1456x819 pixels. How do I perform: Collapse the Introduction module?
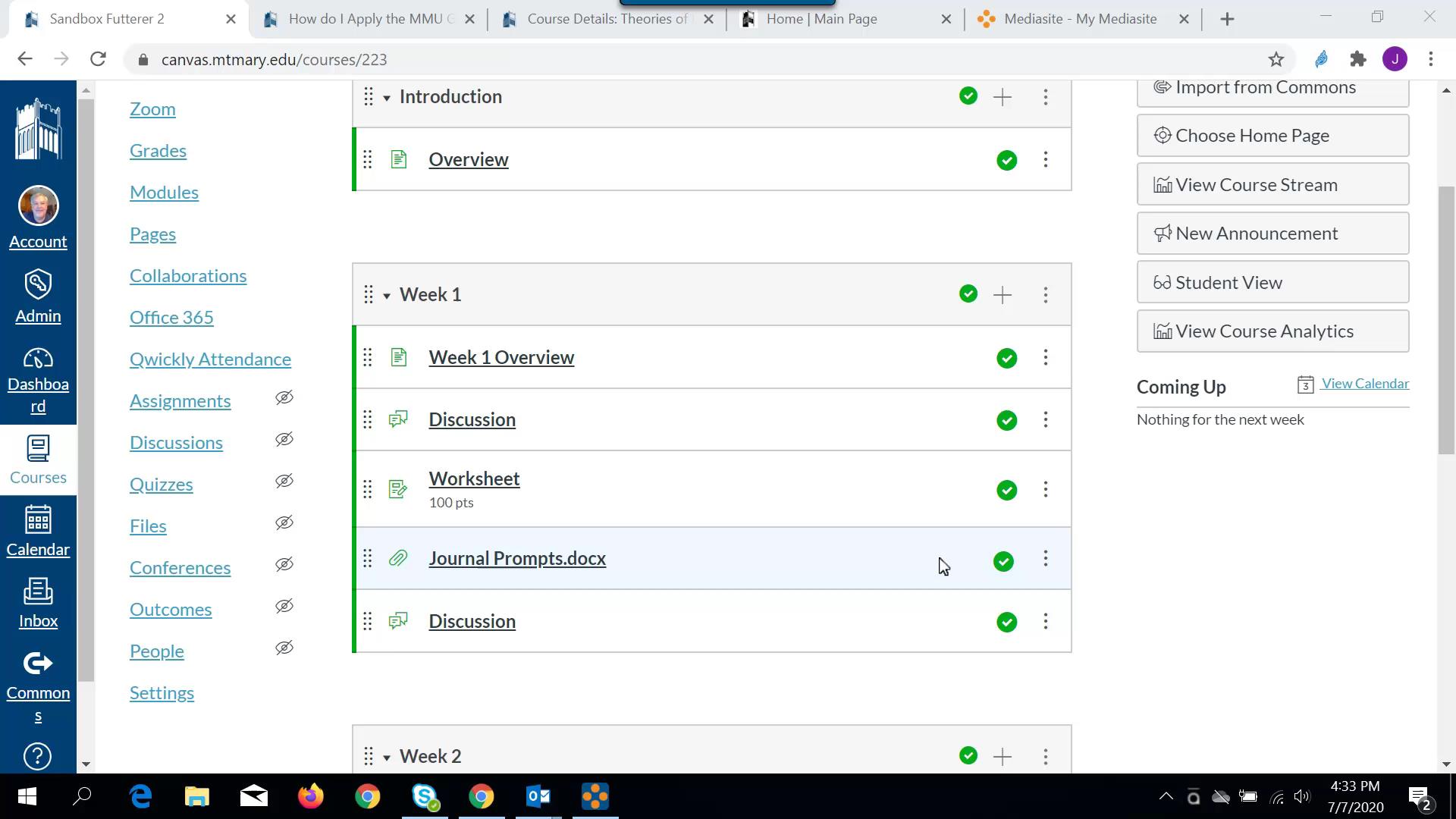coord(388,97)
